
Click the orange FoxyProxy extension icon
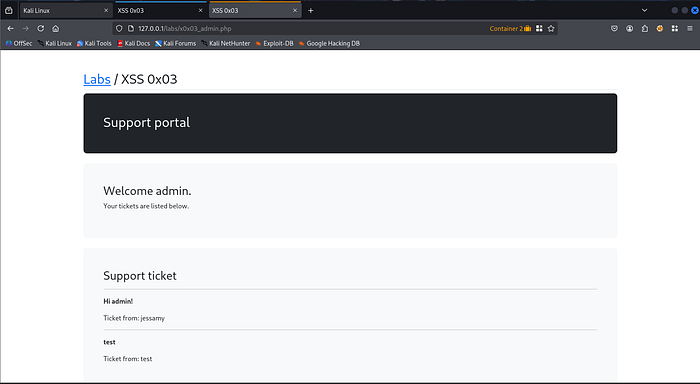point(660,29)
